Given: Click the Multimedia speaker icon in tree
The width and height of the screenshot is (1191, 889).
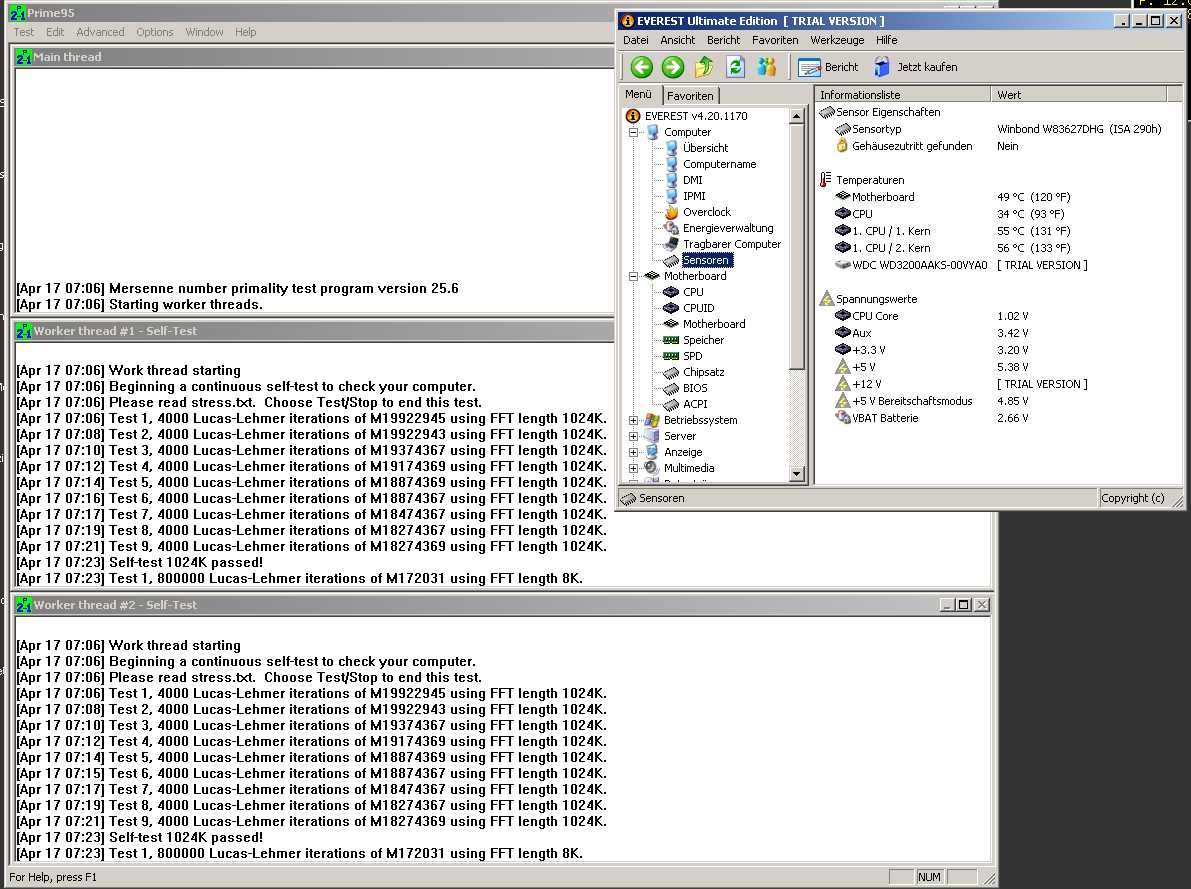Looking at the screenshot, I should [x=652, y=468].
